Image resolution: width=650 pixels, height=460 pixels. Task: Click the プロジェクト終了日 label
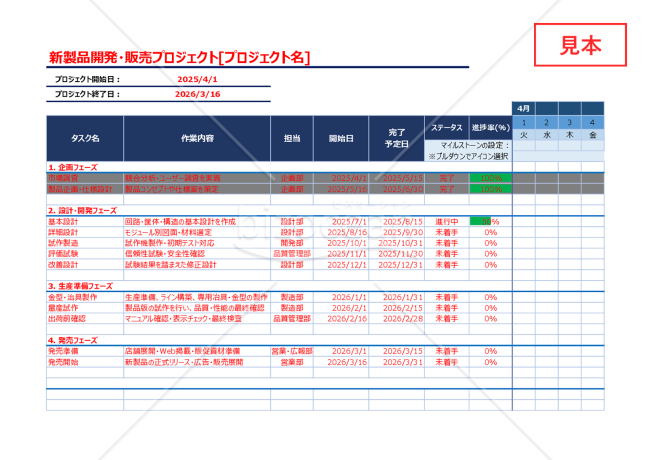point(87,94)
